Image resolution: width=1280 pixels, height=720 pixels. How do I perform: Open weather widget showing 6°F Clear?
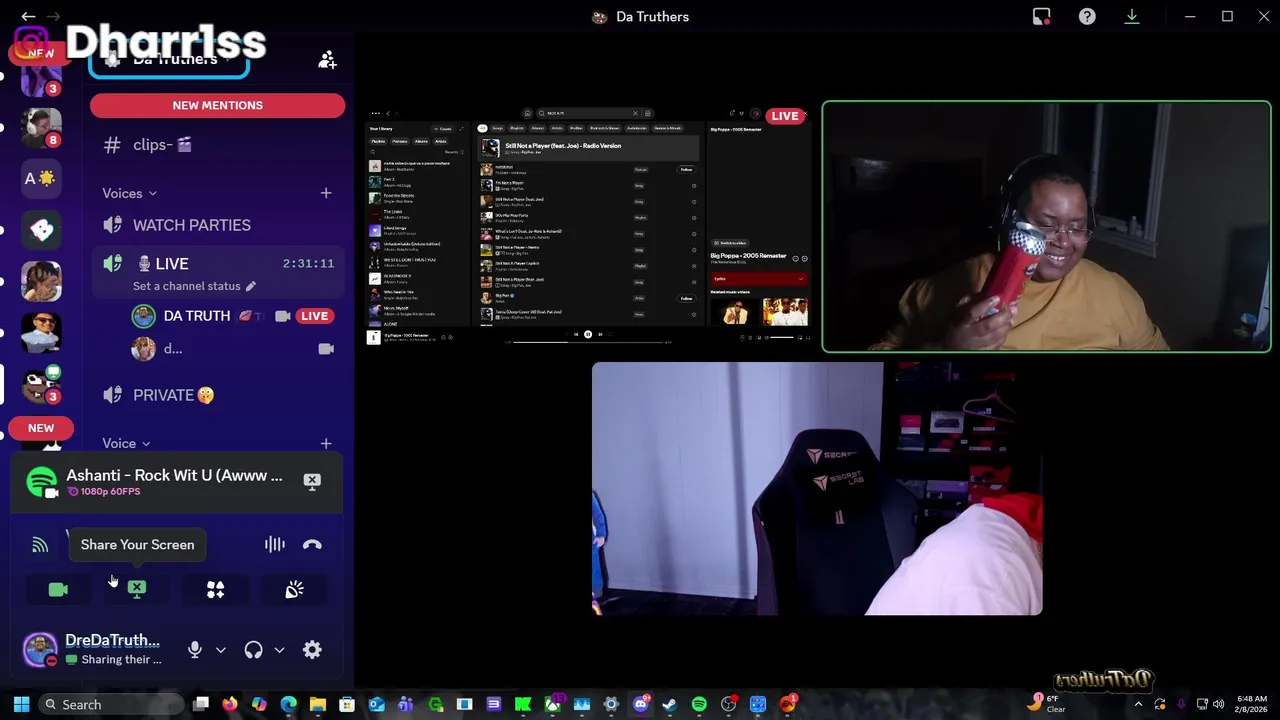(1048, 704)
